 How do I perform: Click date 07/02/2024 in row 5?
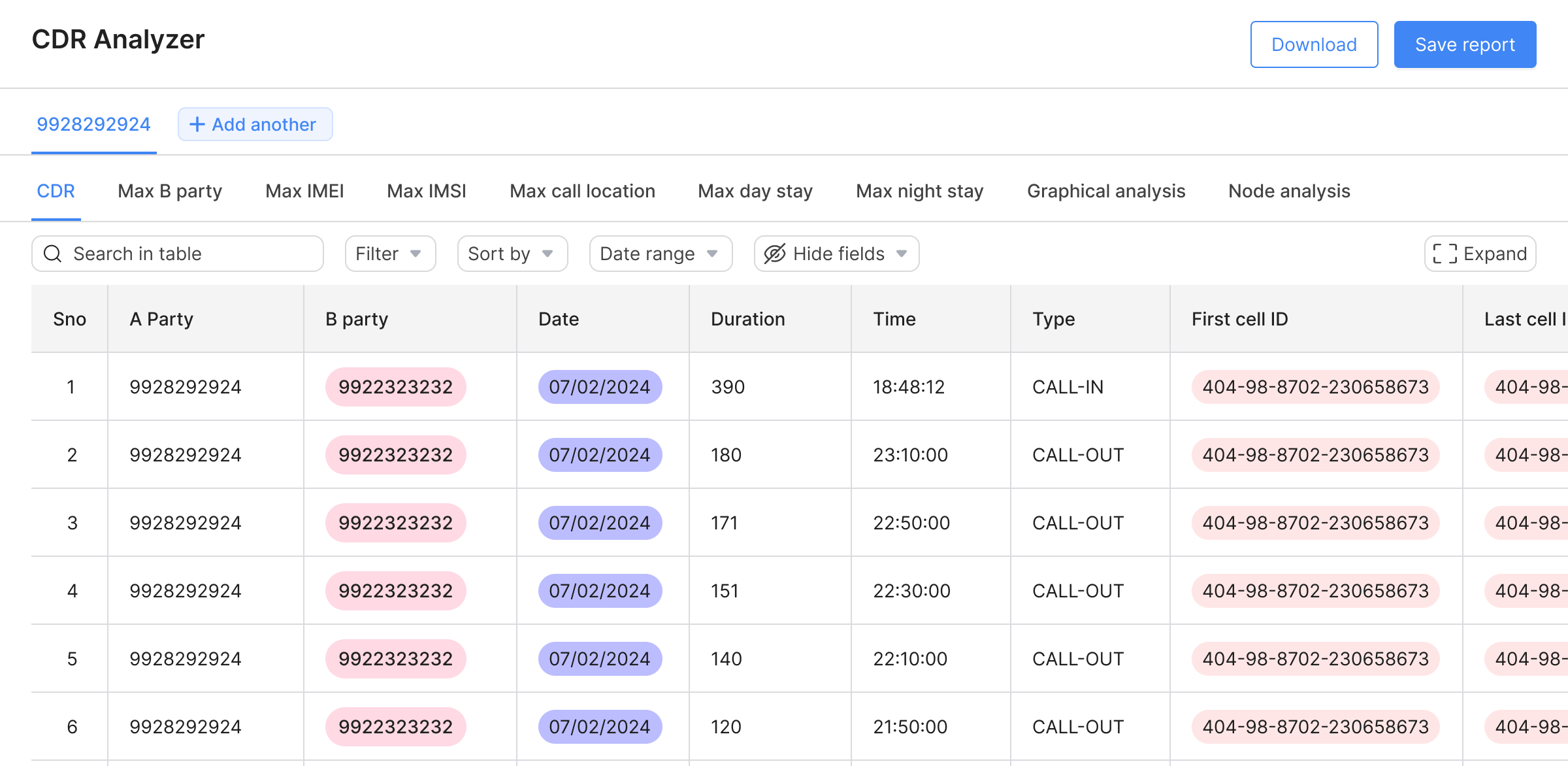click(x=600, y=659)
